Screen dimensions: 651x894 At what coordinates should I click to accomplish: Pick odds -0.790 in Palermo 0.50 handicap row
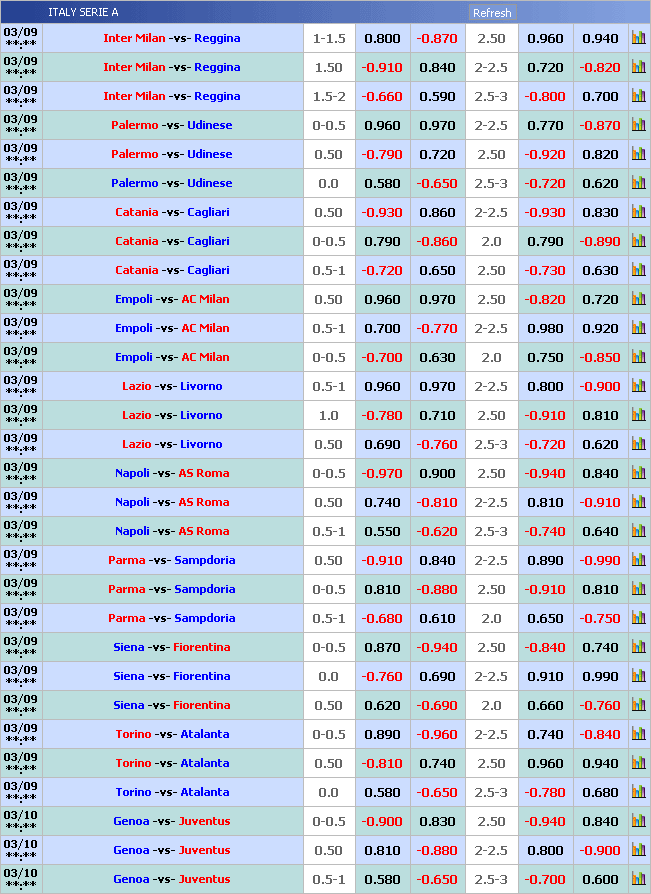coord(383,154)
